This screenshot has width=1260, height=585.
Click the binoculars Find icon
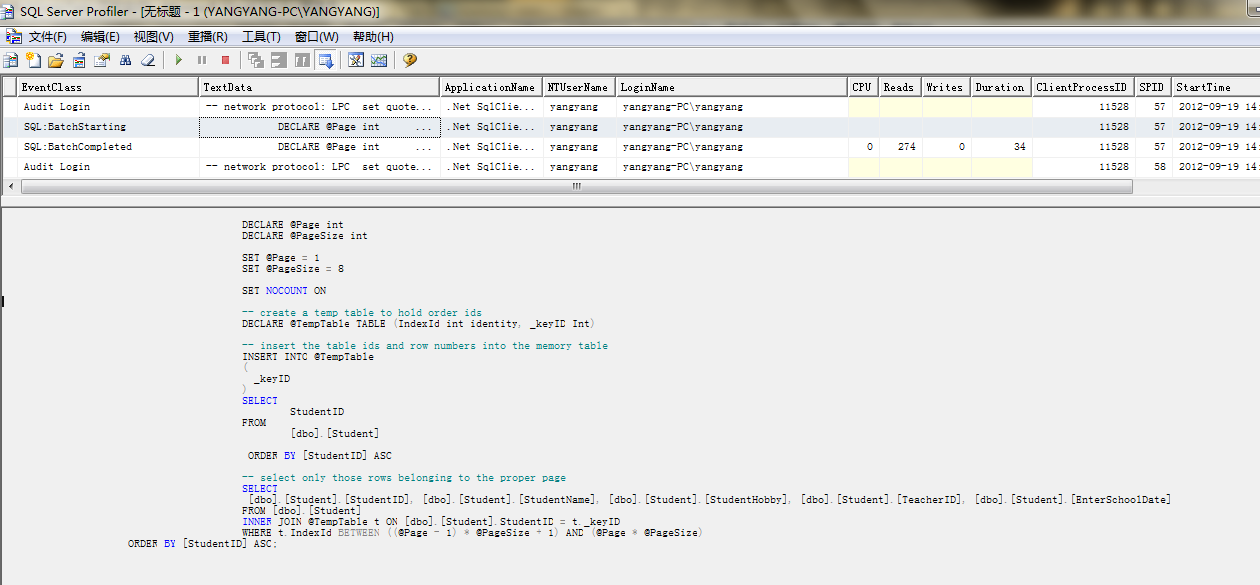(126, 60)
